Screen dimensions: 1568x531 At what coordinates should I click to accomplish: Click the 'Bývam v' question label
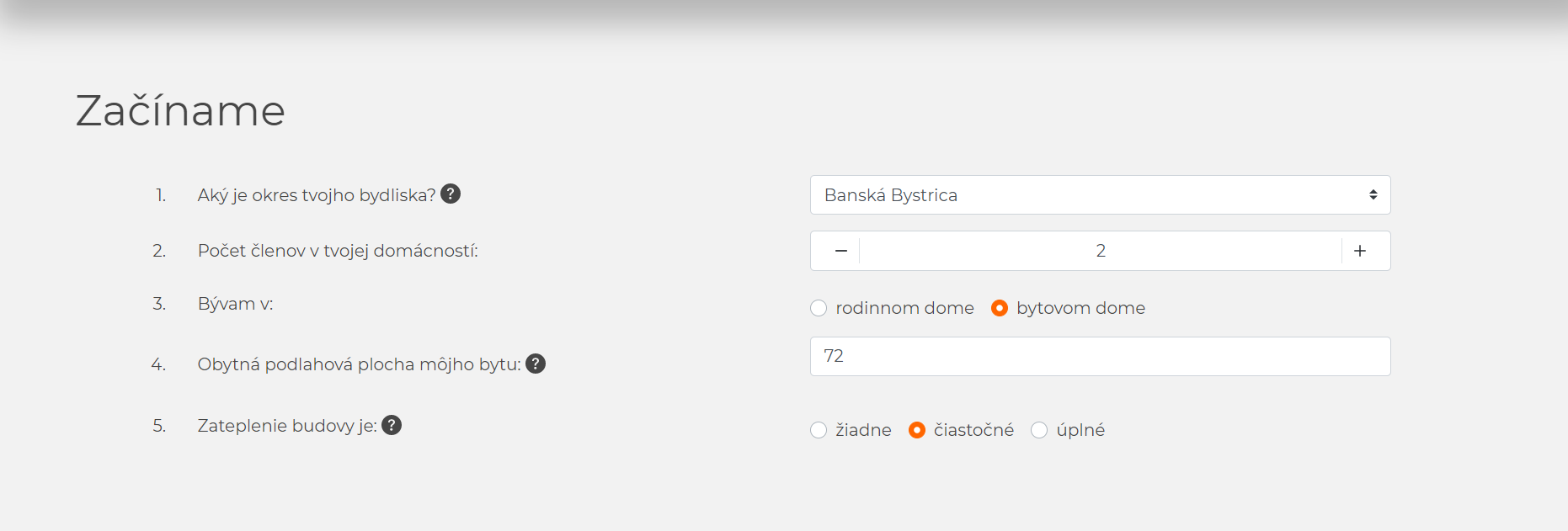point(236,304)
